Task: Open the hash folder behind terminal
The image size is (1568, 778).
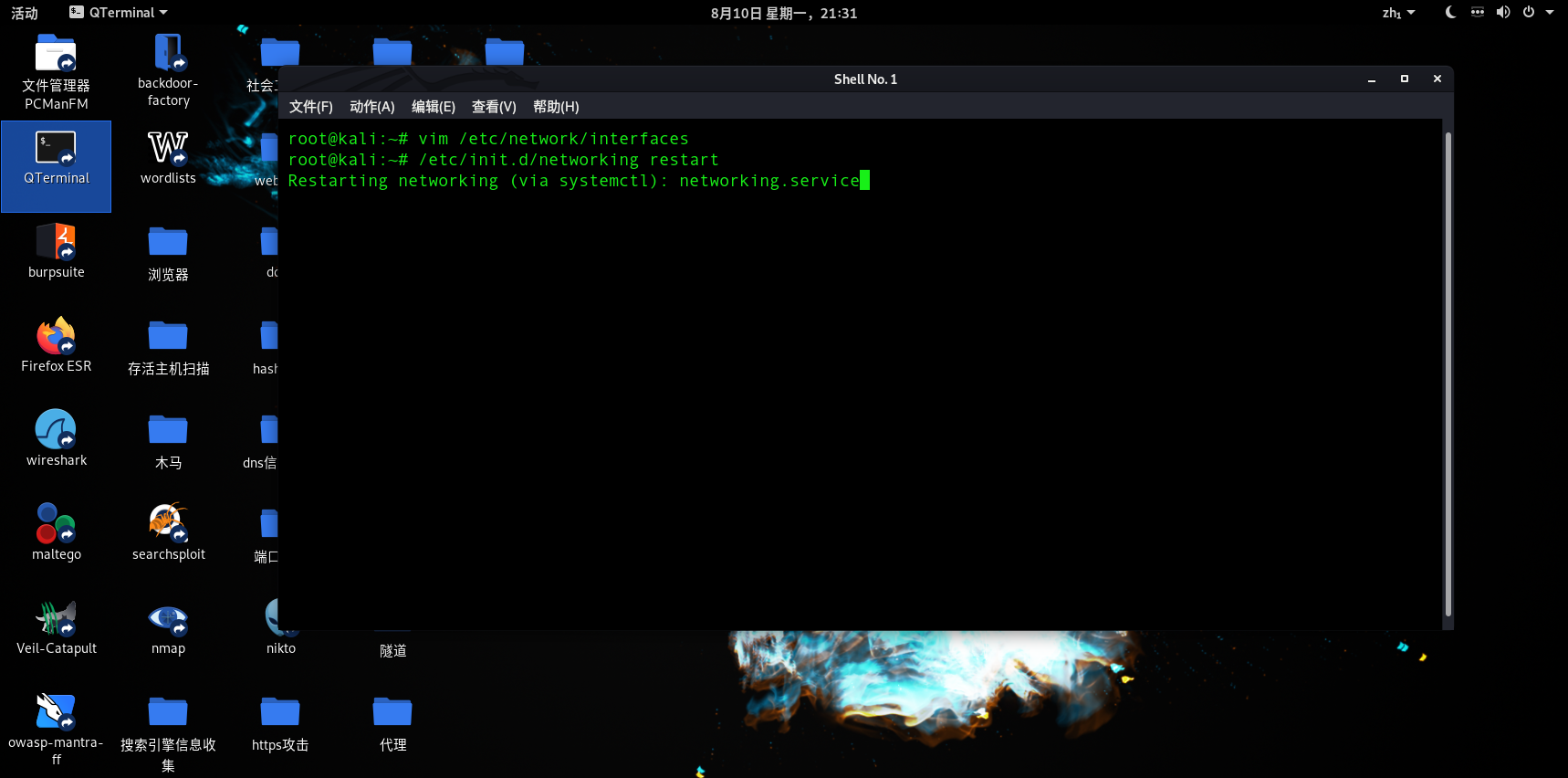Action: coord(266,348)
